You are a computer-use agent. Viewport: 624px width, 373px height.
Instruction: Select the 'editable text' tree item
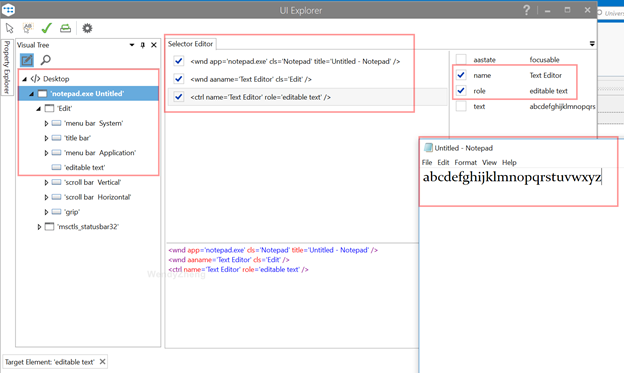84,168
